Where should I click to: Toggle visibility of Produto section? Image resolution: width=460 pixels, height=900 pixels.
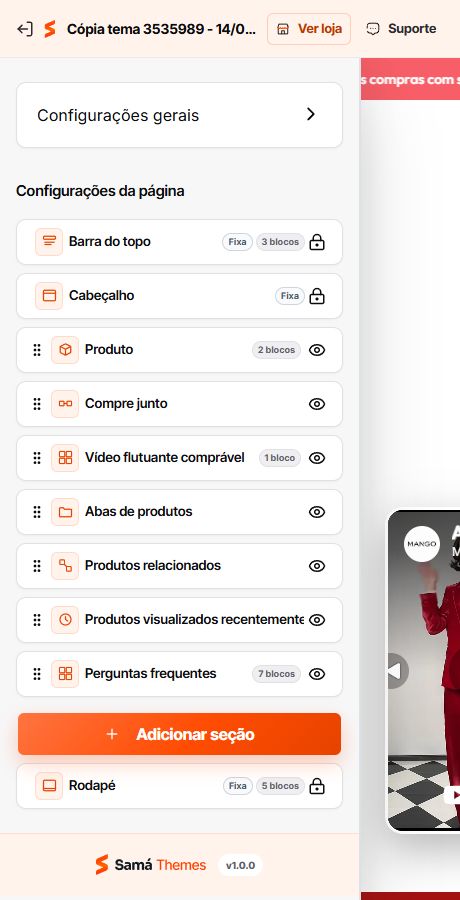[317, 350]
